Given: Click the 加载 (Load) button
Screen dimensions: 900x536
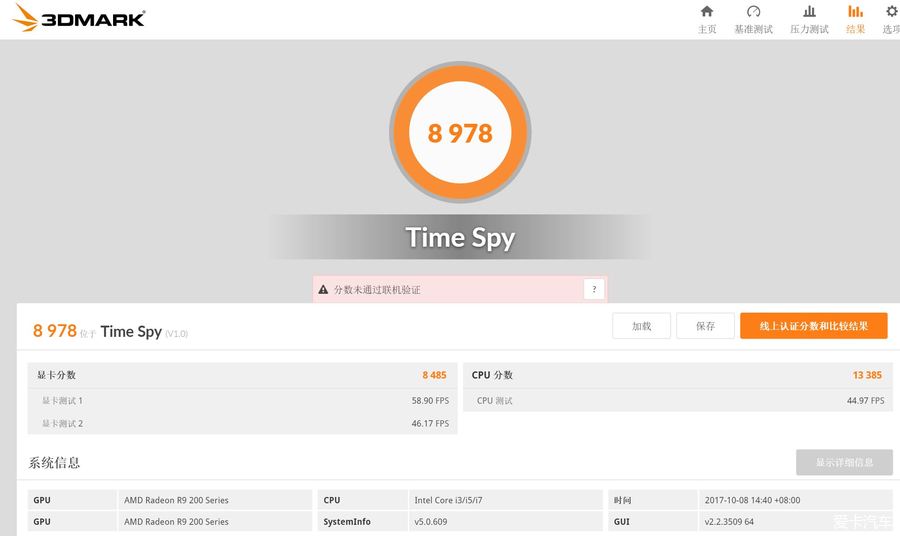Looking at the screenshot, I should coord(641,326).
